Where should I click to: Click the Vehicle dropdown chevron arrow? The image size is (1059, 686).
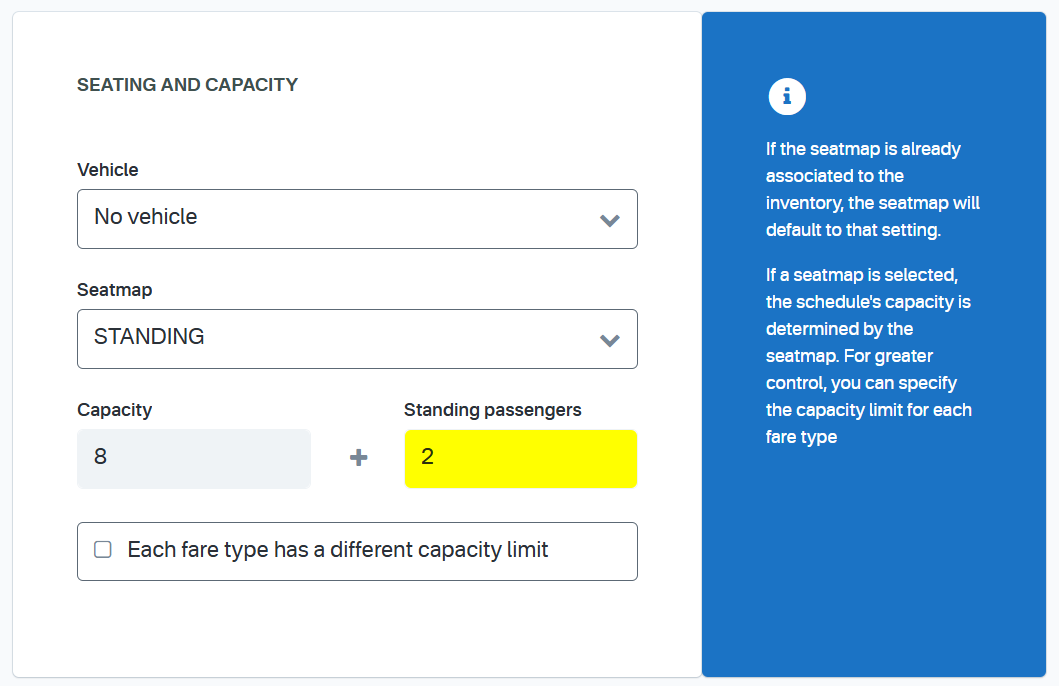coord(609,220)
